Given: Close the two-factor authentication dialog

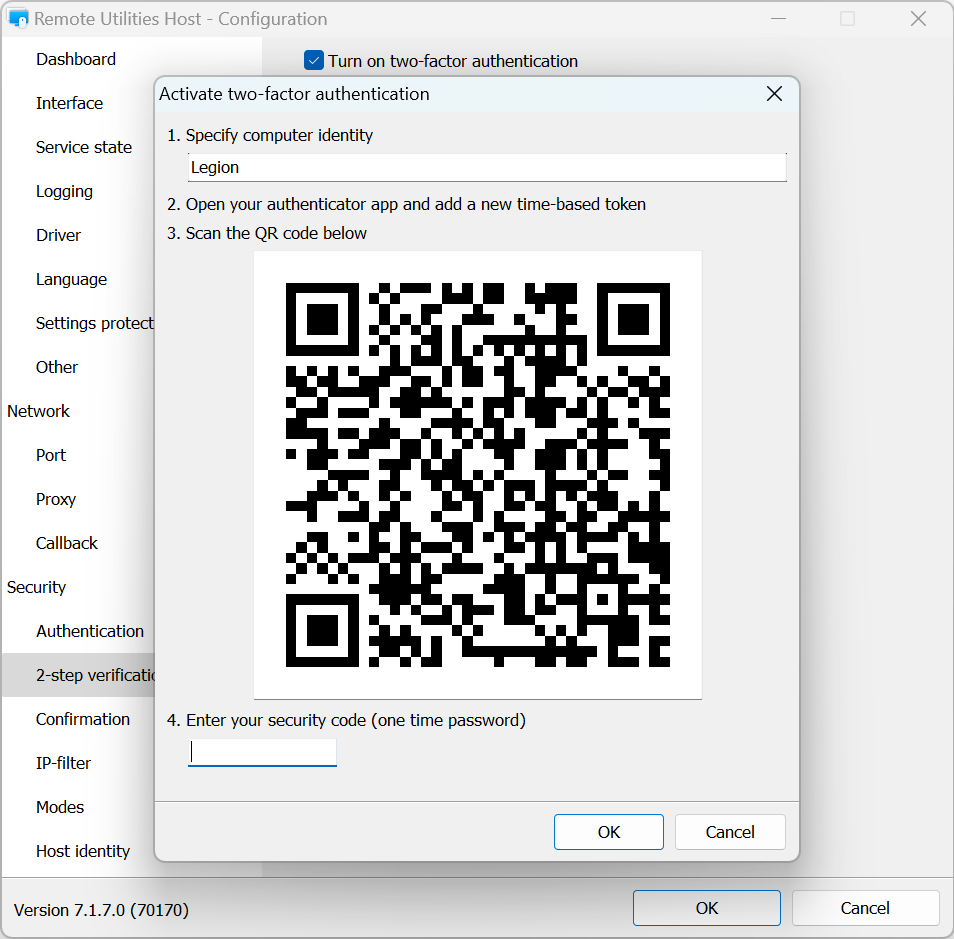Looking at the screenshot, I should point(773,94).
